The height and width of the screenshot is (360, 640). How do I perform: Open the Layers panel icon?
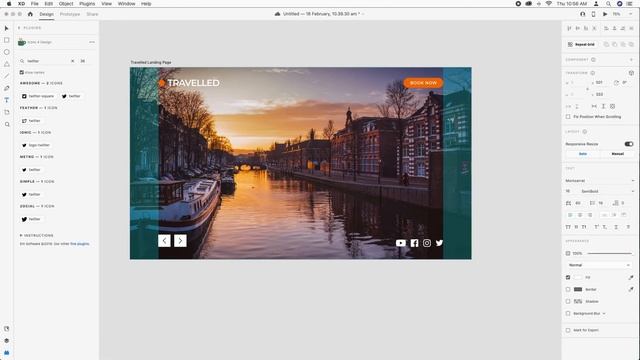coord(7,340)
